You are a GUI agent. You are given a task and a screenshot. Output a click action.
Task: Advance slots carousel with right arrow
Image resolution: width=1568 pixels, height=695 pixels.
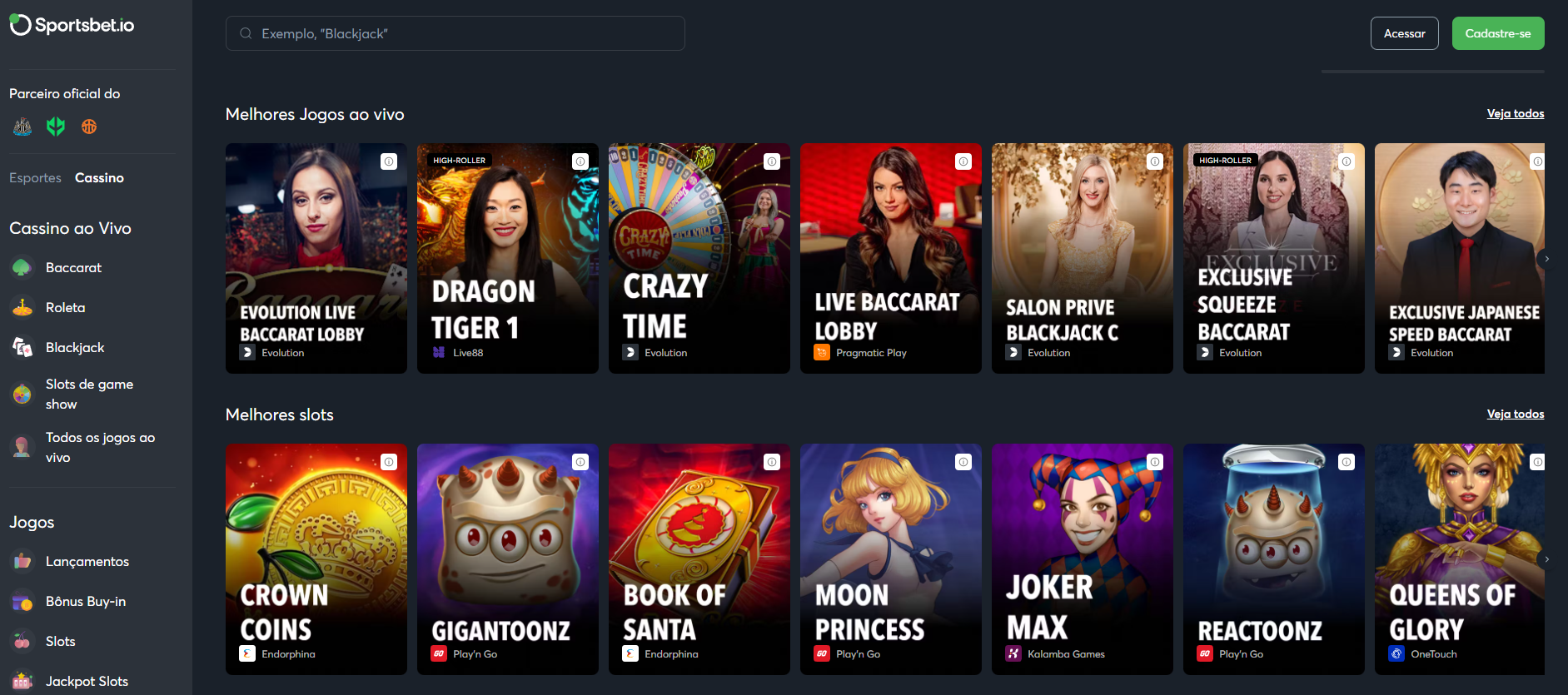click(1546, 559)
